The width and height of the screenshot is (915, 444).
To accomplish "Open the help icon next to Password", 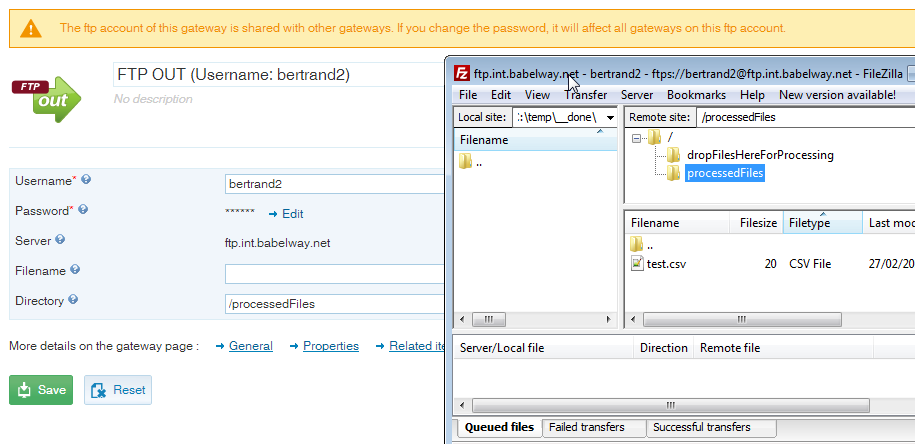I will pos(83,209).
